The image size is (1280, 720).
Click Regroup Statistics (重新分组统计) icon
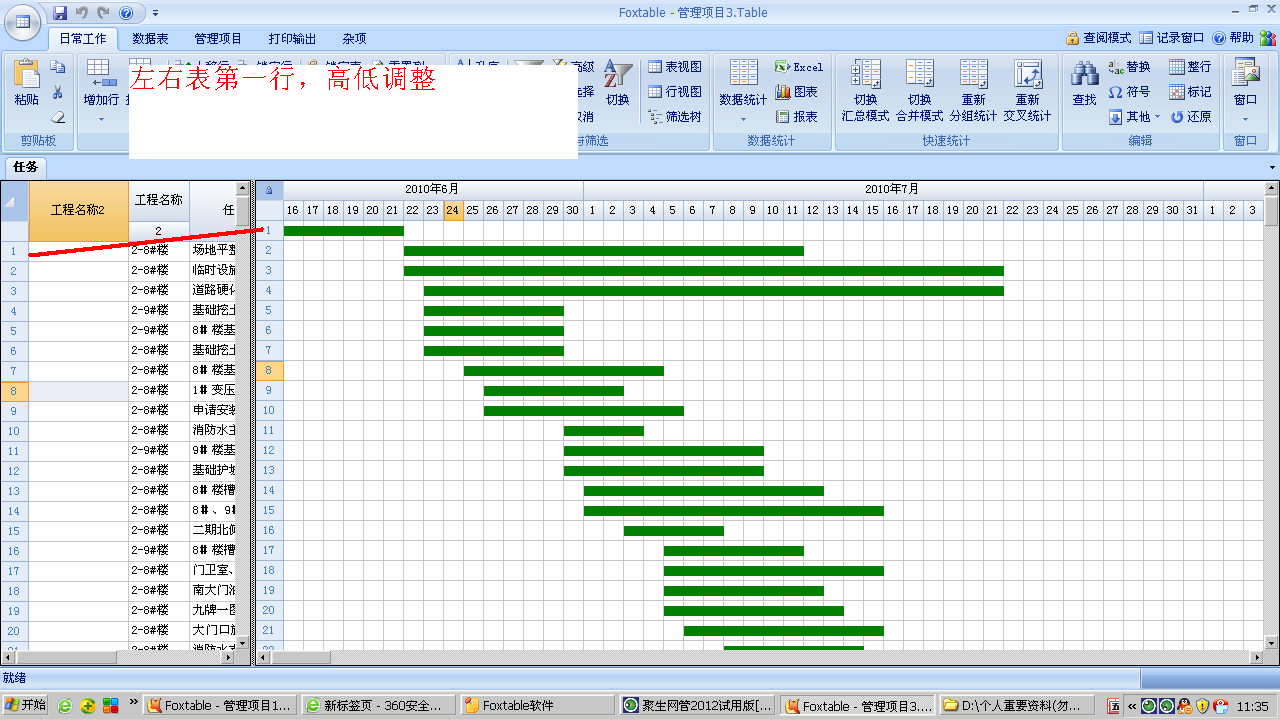[x=973, y=90]
